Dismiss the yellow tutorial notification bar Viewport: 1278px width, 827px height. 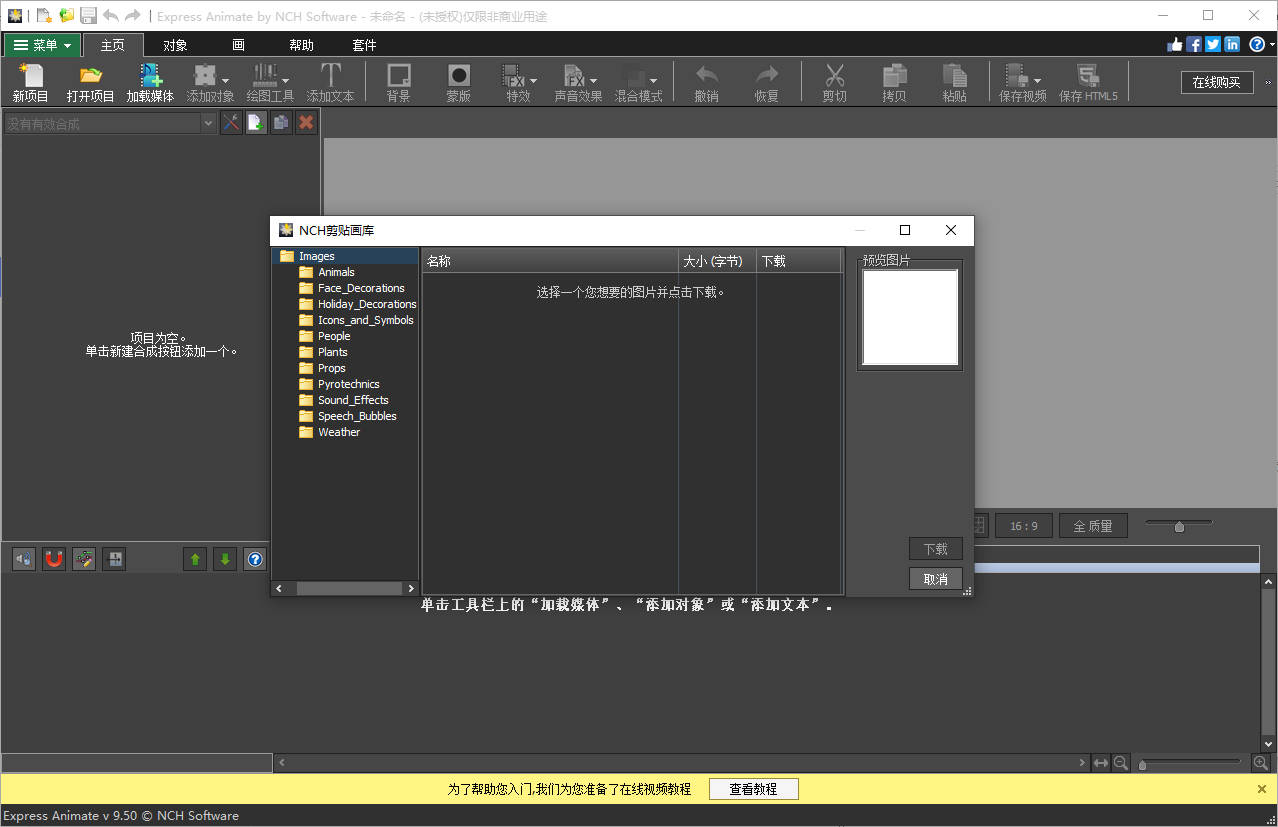1262,789
